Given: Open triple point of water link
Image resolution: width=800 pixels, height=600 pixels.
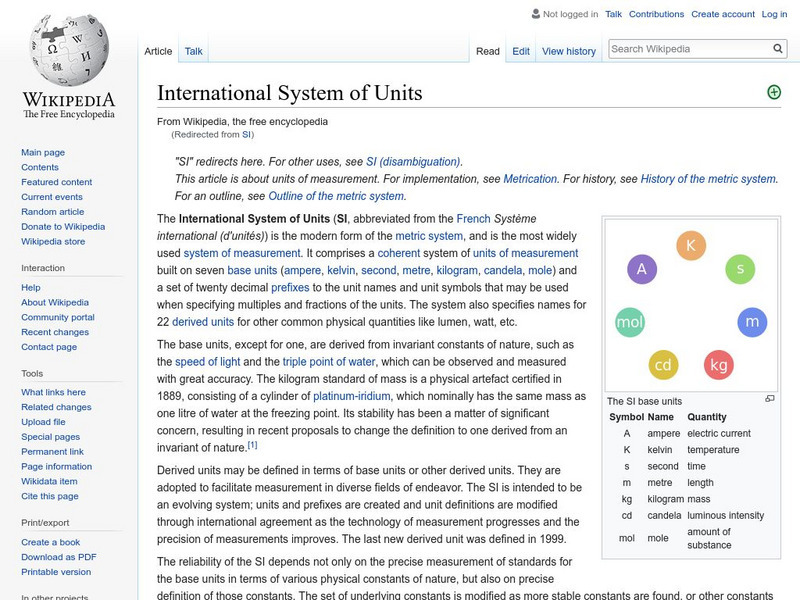Looking at the screenshot, I should click(x=329, y=362).
